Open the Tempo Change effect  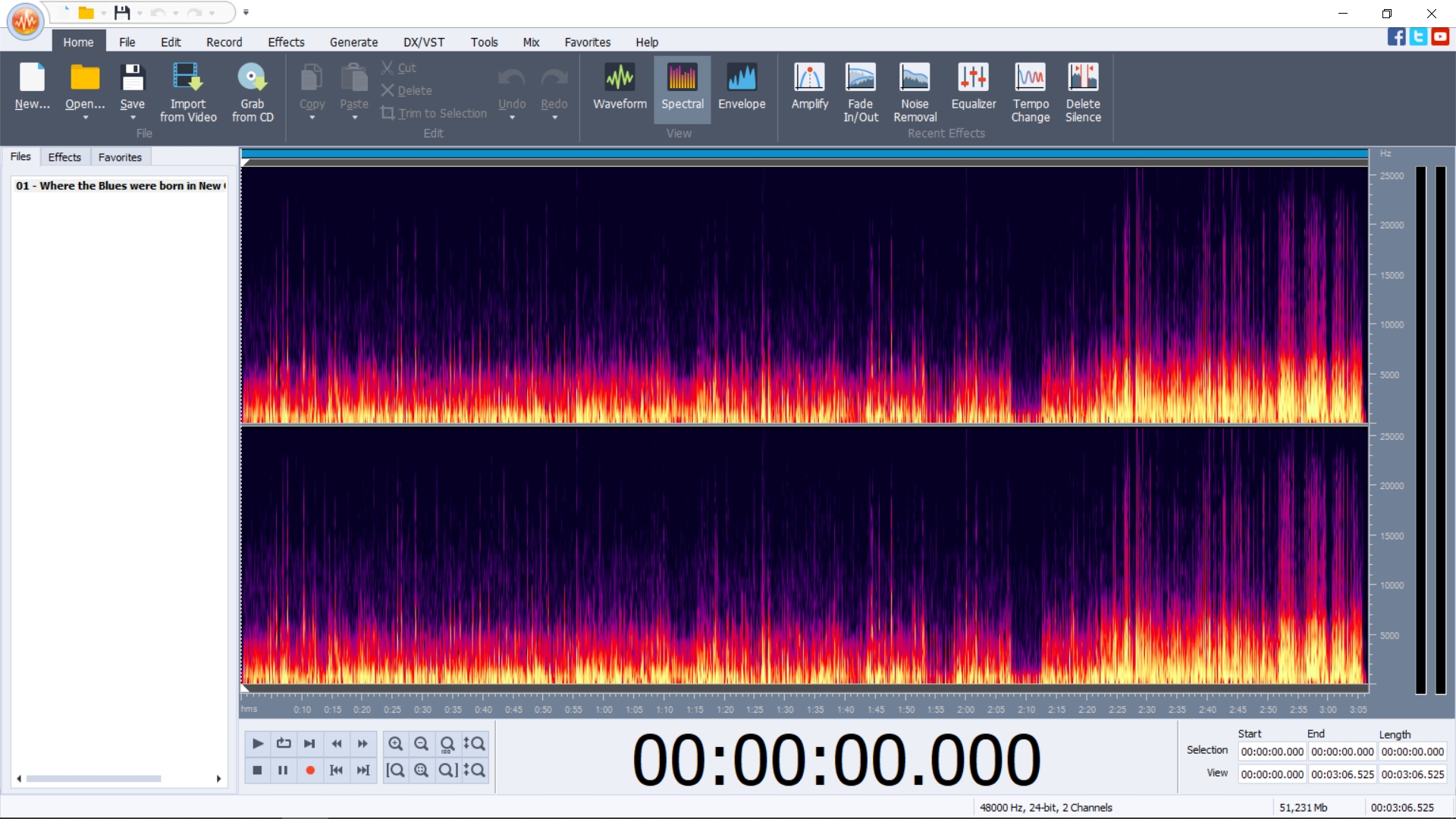(x=1031, y=93)
